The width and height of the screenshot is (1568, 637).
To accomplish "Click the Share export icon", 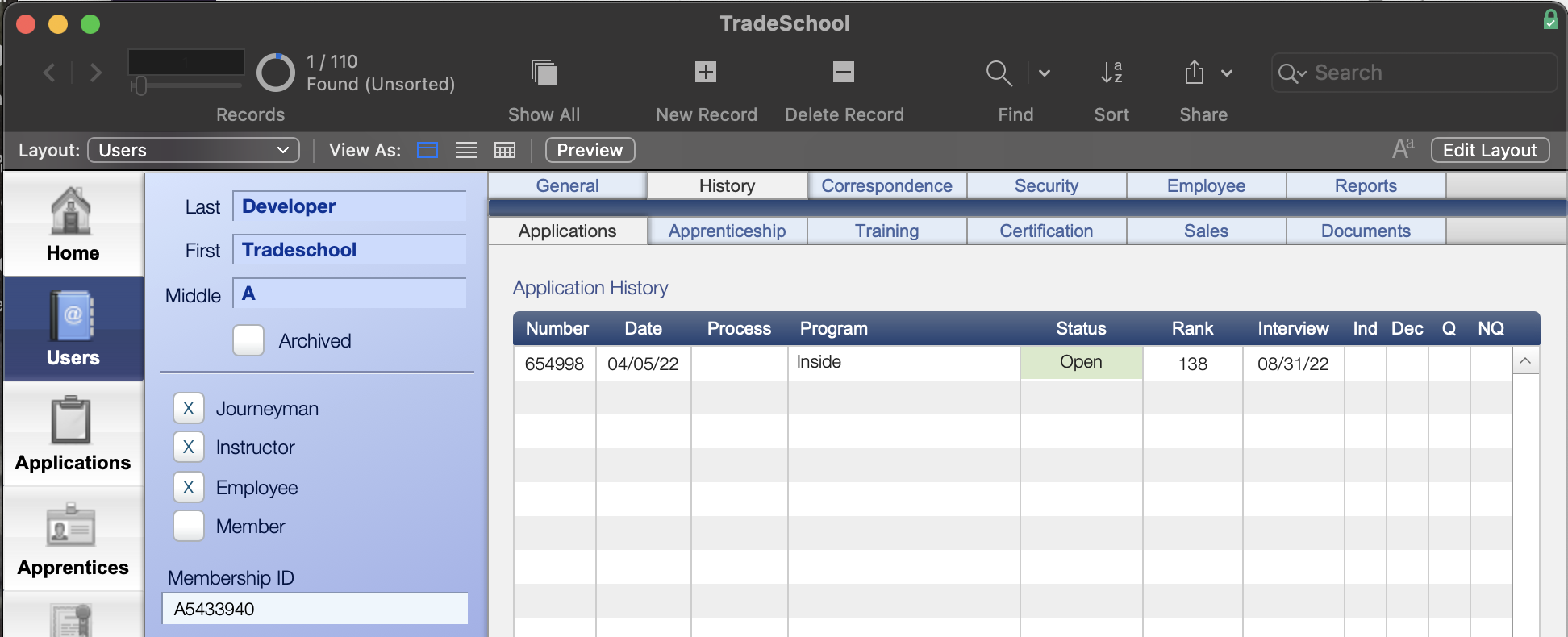I will click(x=1195, y=73).
